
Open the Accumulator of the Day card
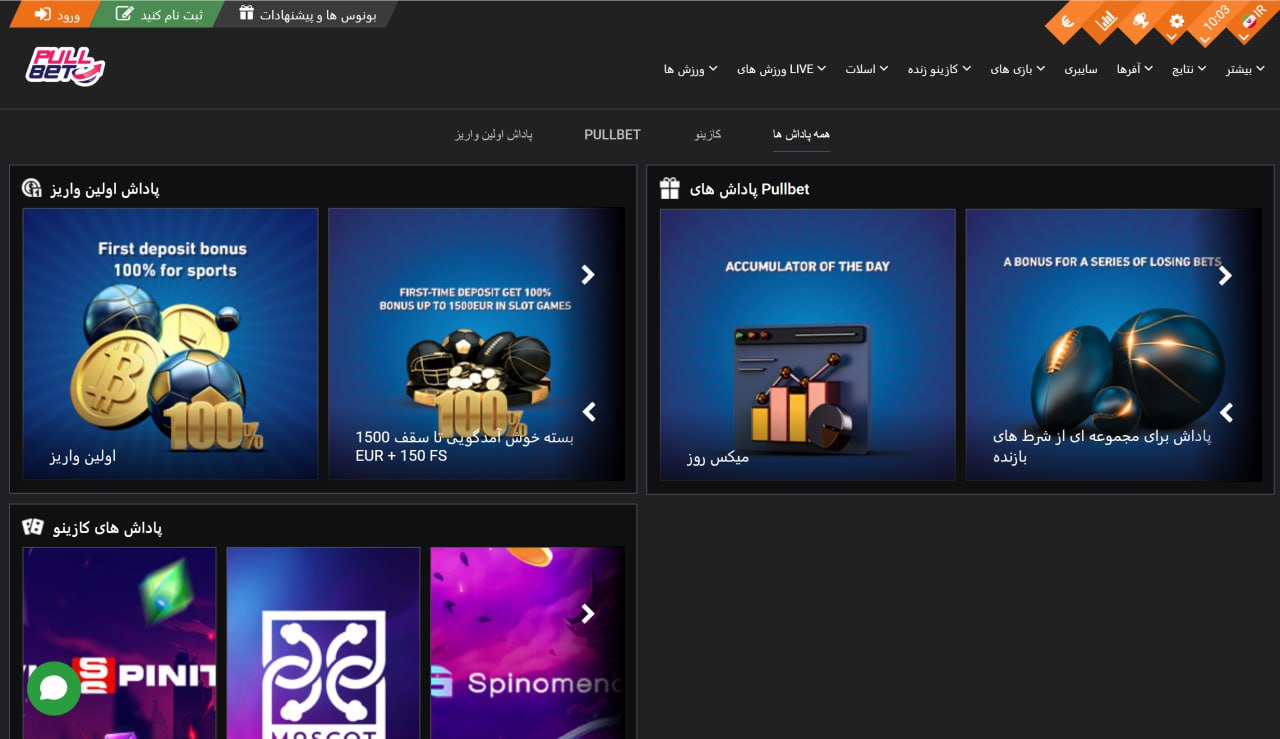pyautogui.click(x=807, y=344)
